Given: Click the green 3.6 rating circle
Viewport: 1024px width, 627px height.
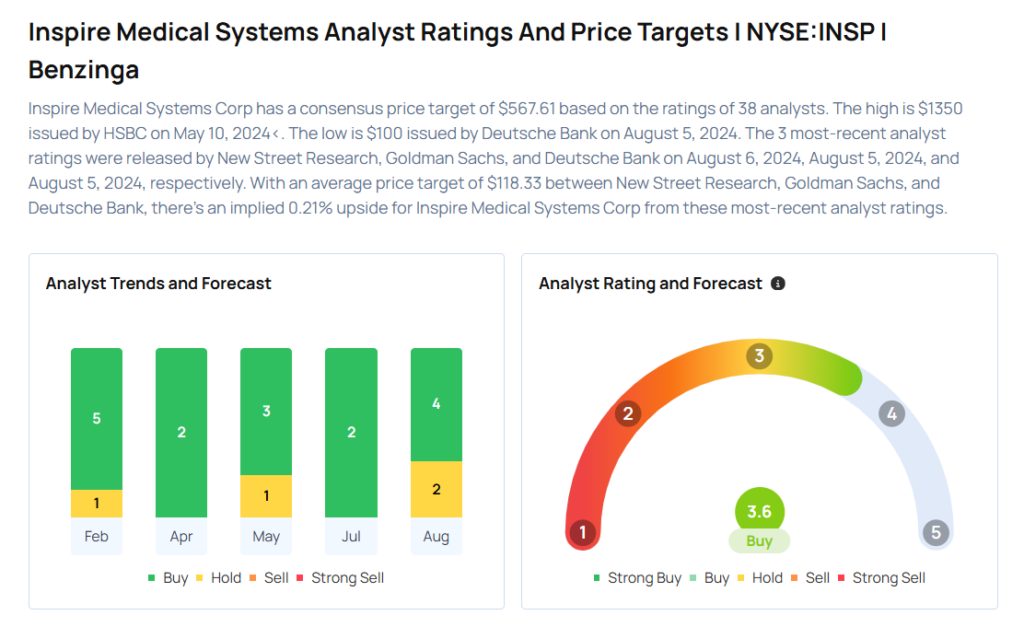Looking at the screenshot, I should click(x=759, y=512).
